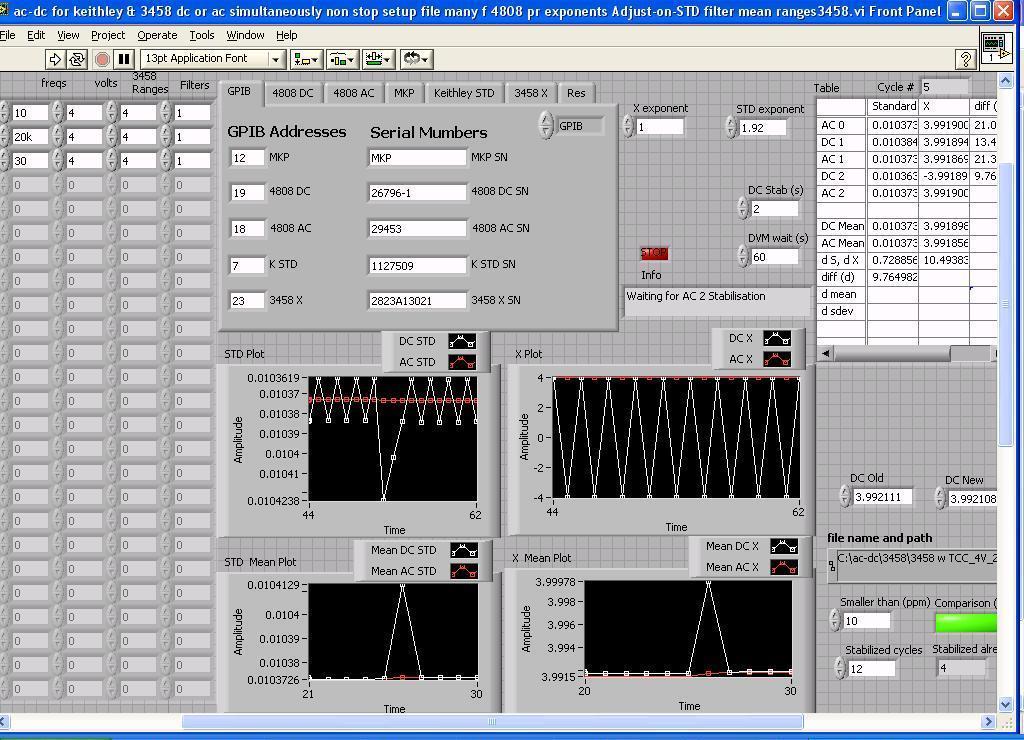This screenshot has width=1024, height=740.
Task: Select the GPIB tab
Action: pos(239,91)
